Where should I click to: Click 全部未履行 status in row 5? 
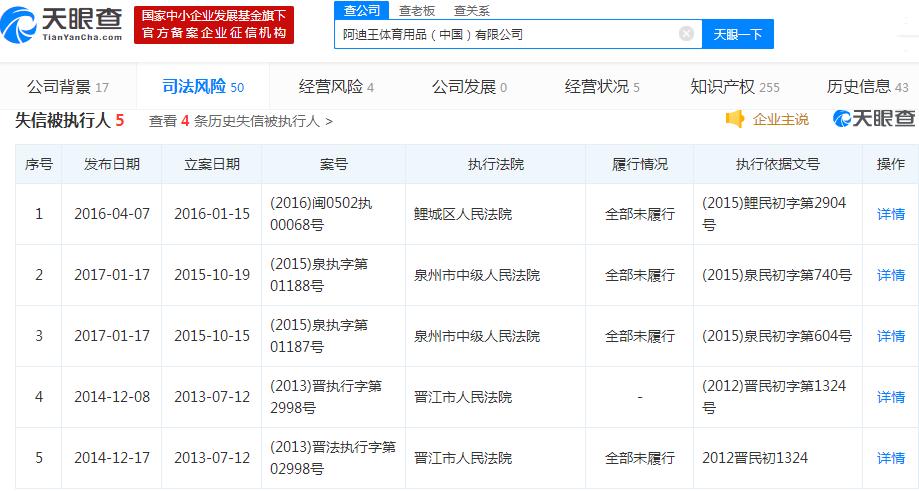click(640, 458)
